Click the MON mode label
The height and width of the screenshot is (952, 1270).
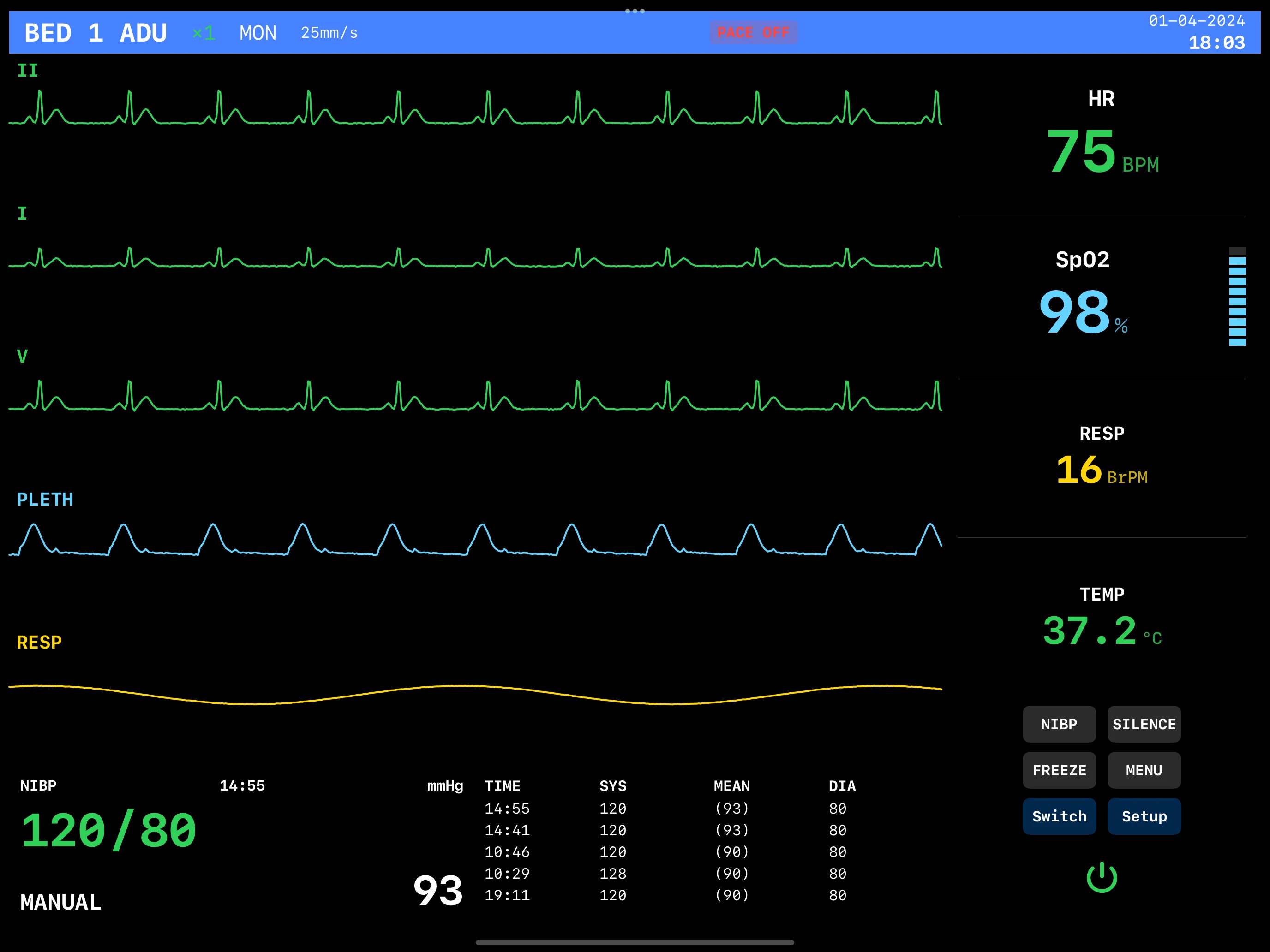tap(258, 33)
